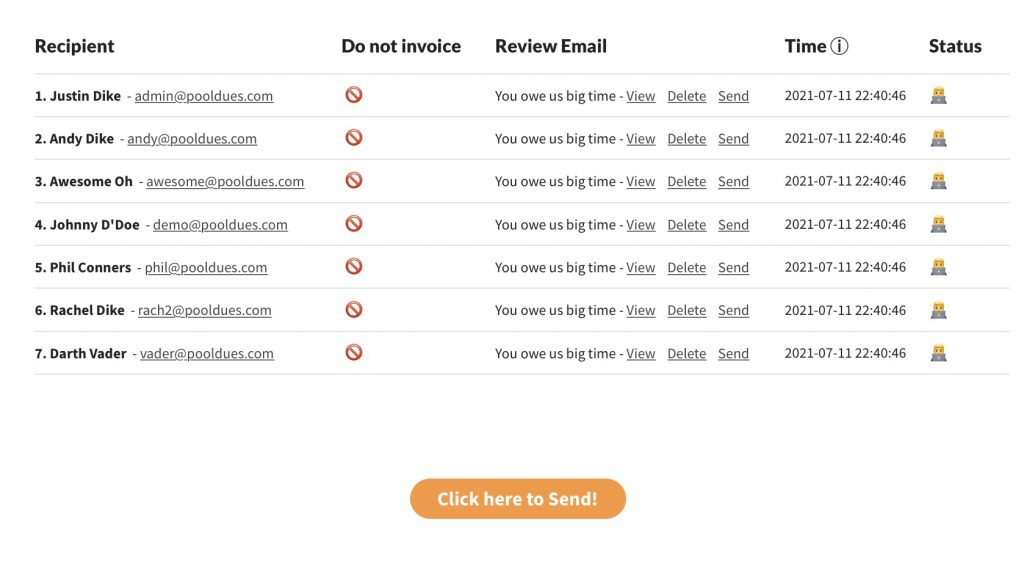This screenshot has height=564, width=1024.
Task: Delete the email for Andy Dike
Action: 686,139
